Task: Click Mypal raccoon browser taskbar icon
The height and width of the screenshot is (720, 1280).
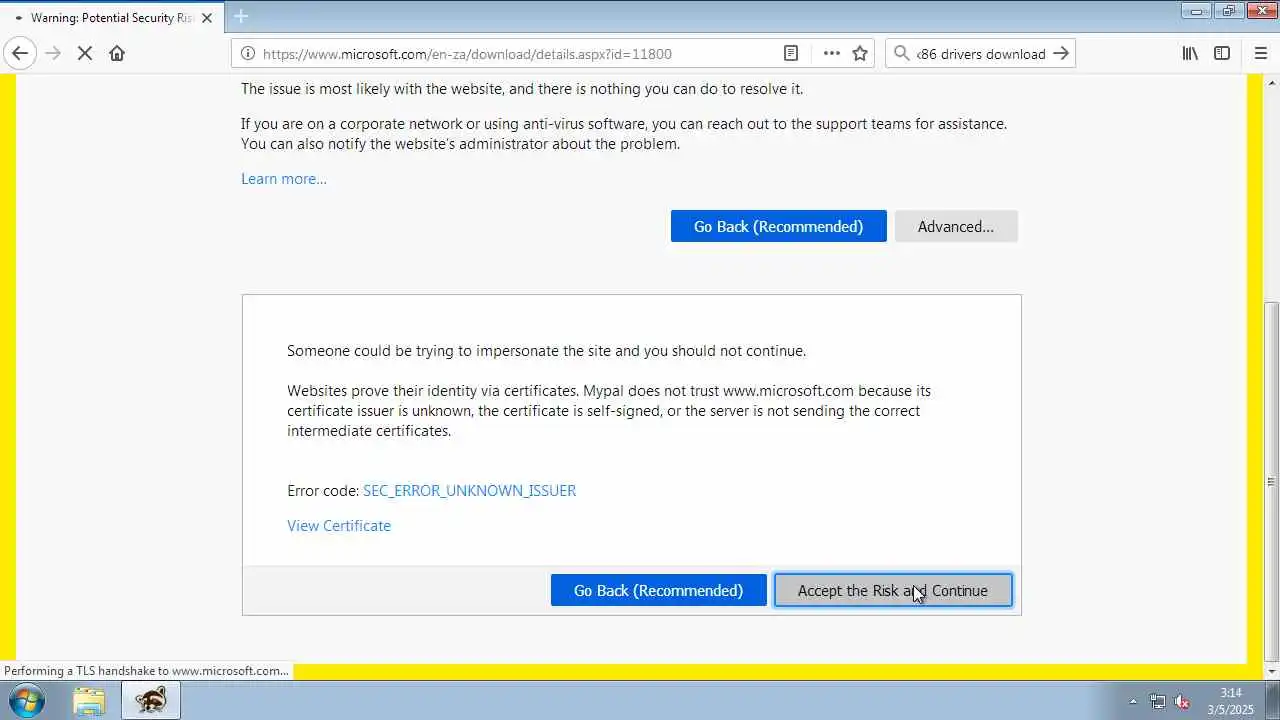Action: click(151, 700)
